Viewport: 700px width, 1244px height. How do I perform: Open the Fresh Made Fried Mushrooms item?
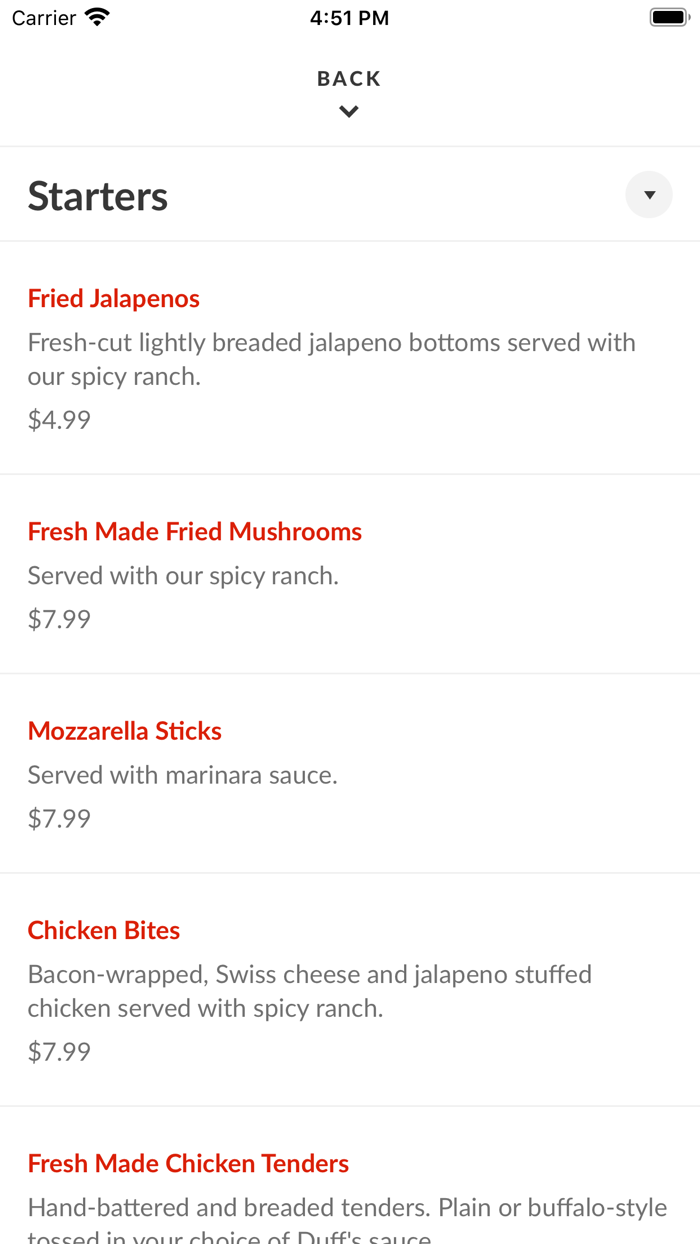194,531
